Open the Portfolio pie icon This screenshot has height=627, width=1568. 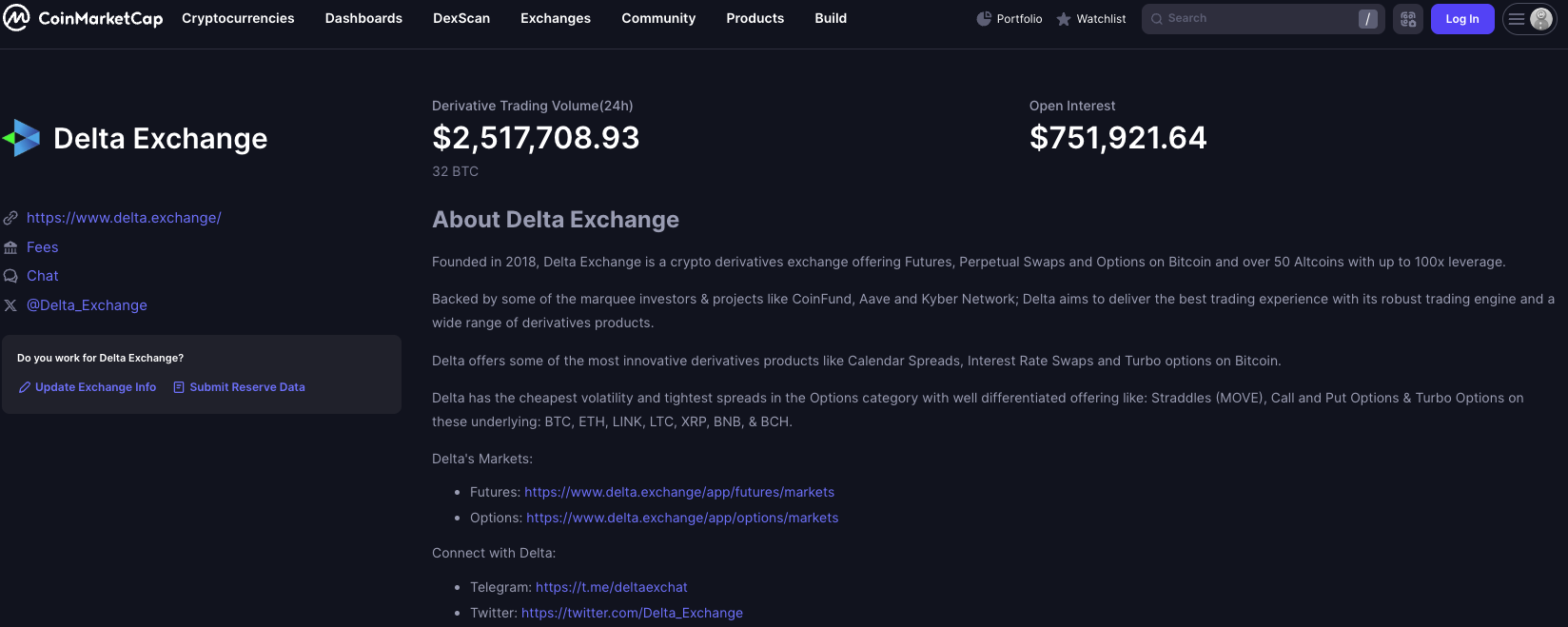(x=984, y=19)
